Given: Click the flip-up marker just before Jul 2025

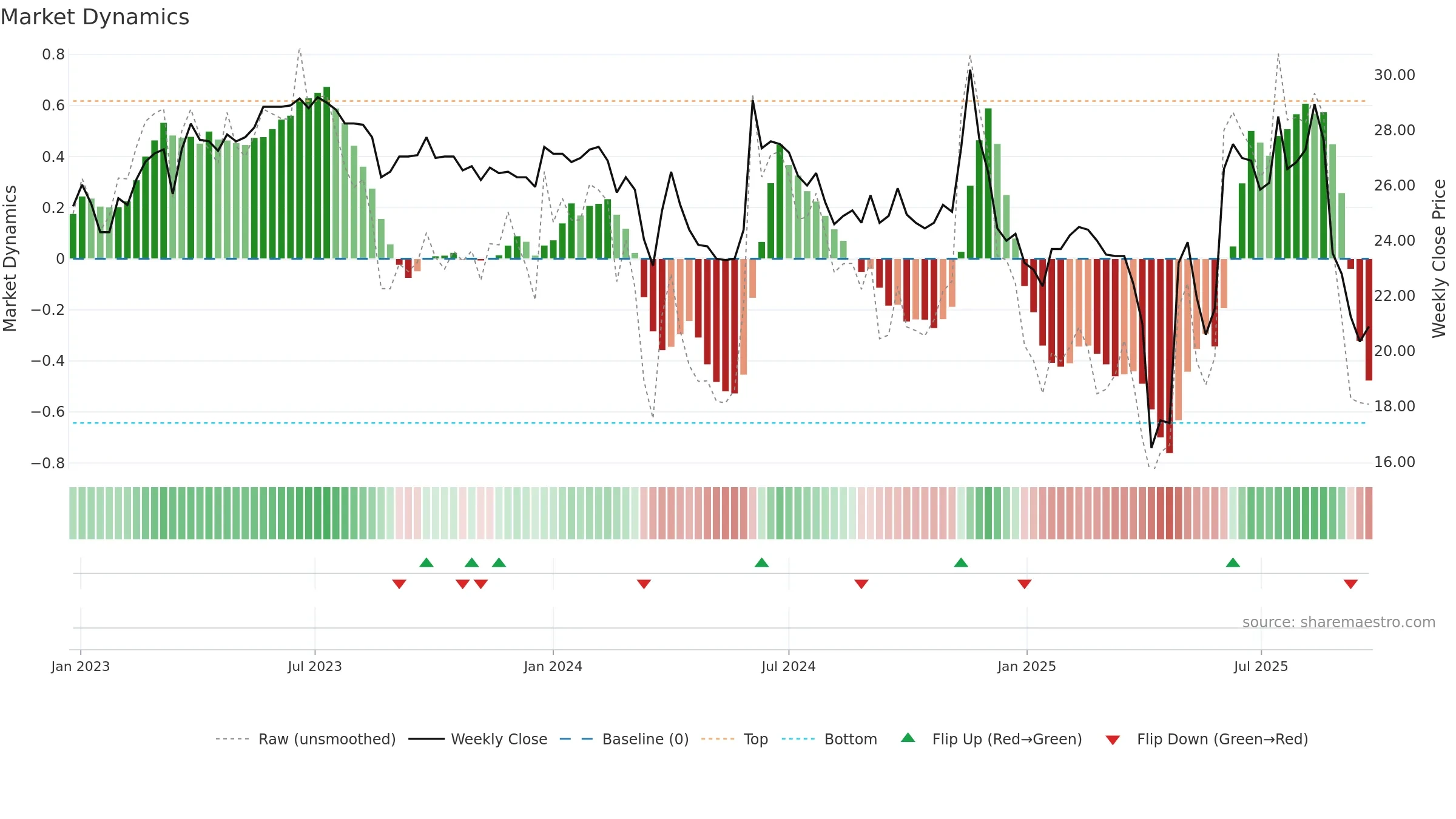Looking at the screenshot, I should coord(1233,562).
